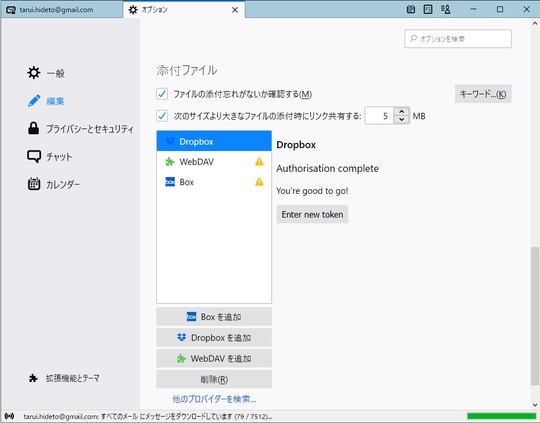
Task: Switch to the tarui.hideto@gmail.com tab
Action: coord(62,10)
